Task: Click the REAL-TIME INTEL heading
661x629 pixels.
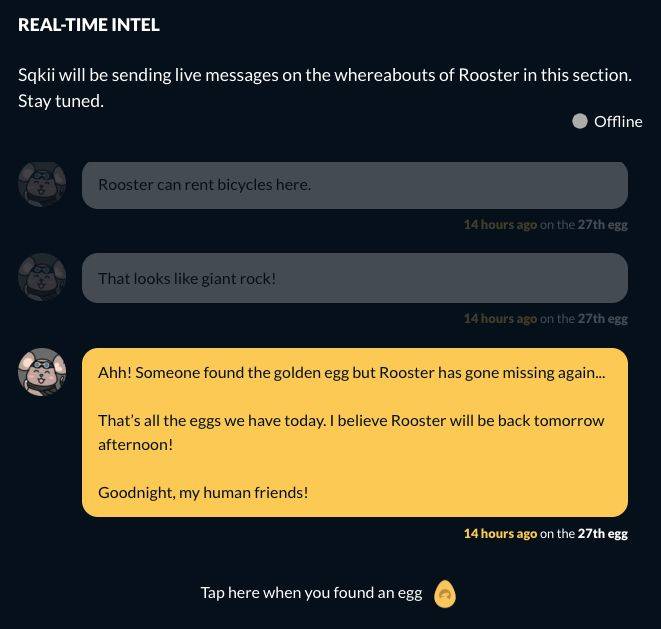Action: (x=89, y=25)
